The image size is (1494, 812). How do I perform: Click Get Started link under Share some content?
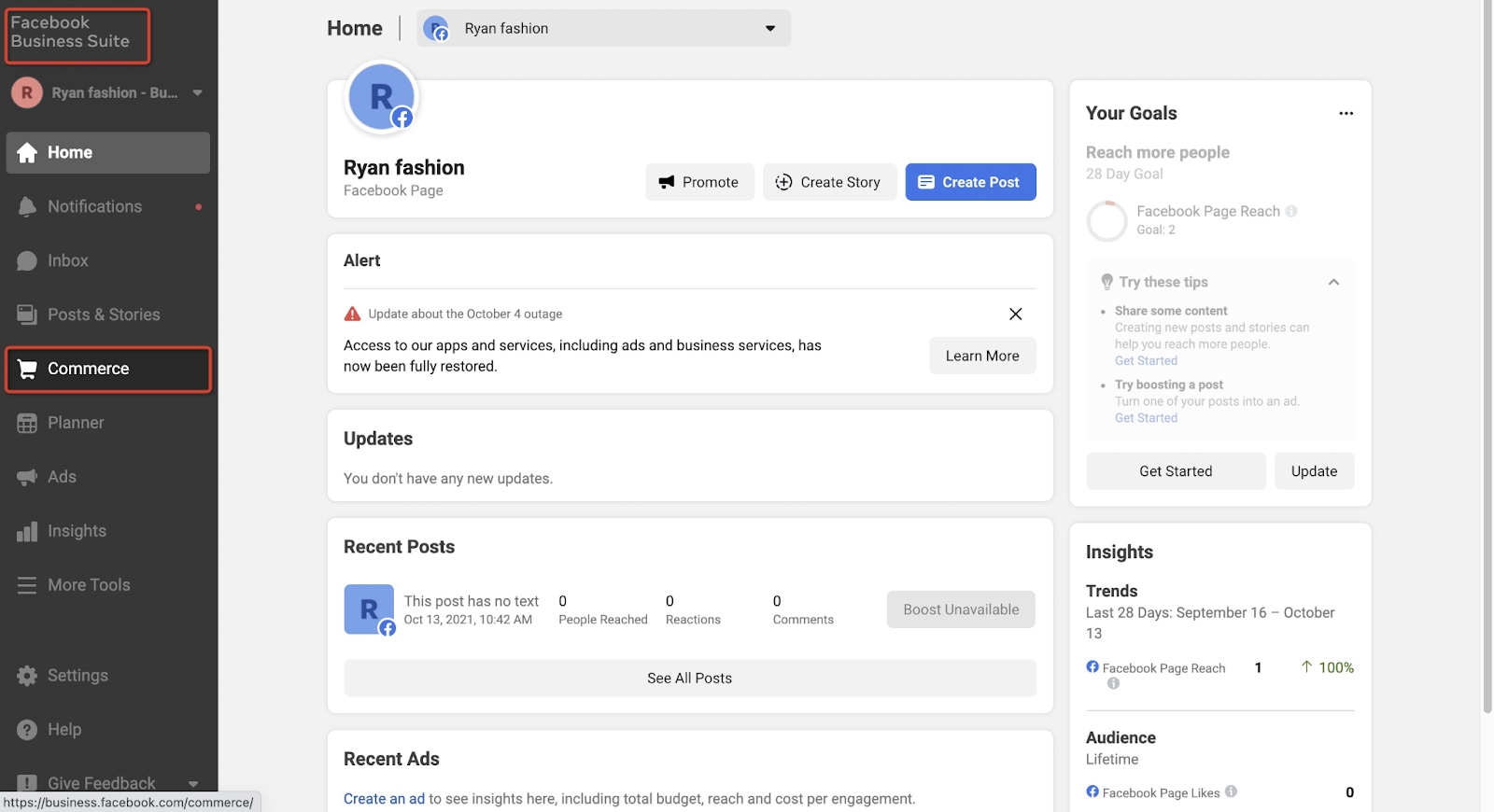tap(1146, 361)
